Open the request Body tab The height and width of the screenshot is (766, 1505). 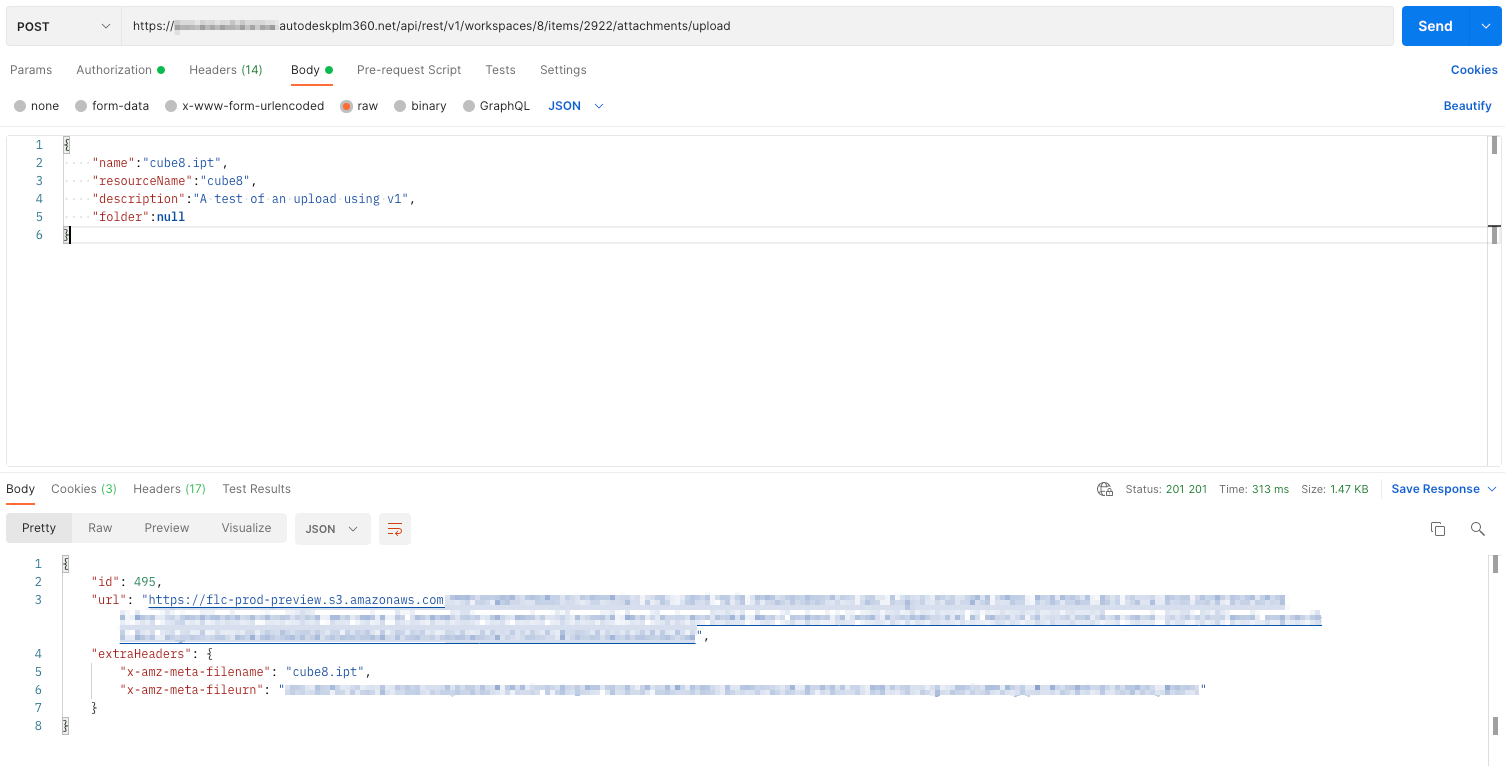pyautogui.click(x=312, y=70)
